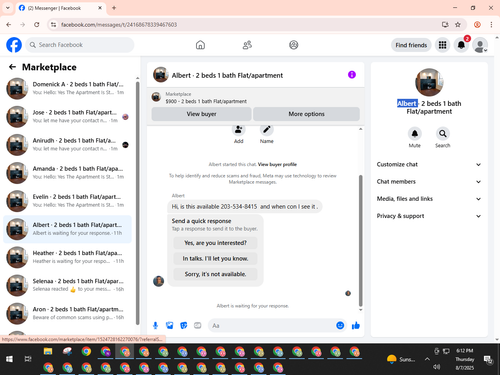Image resolution: width=500 pixels, height=375 pixels.
Task: Open Aron conversation
Action: (67, 313)
